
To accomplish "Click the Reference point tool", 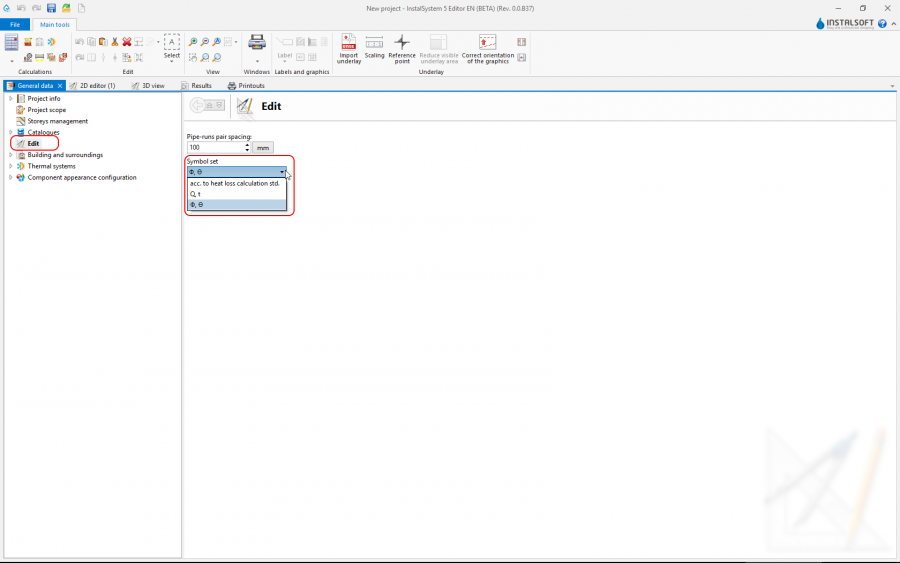I will pyautogui.click(x=402, y=43).
